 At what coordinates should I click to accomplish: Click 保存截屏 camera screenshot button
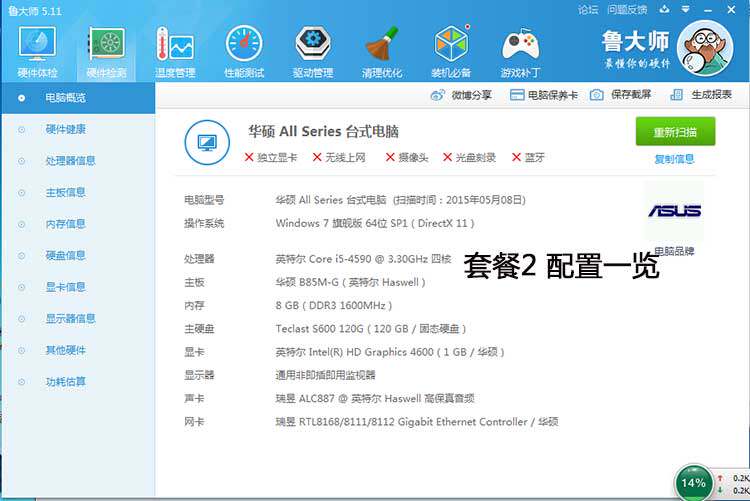[x=620, y=95]
